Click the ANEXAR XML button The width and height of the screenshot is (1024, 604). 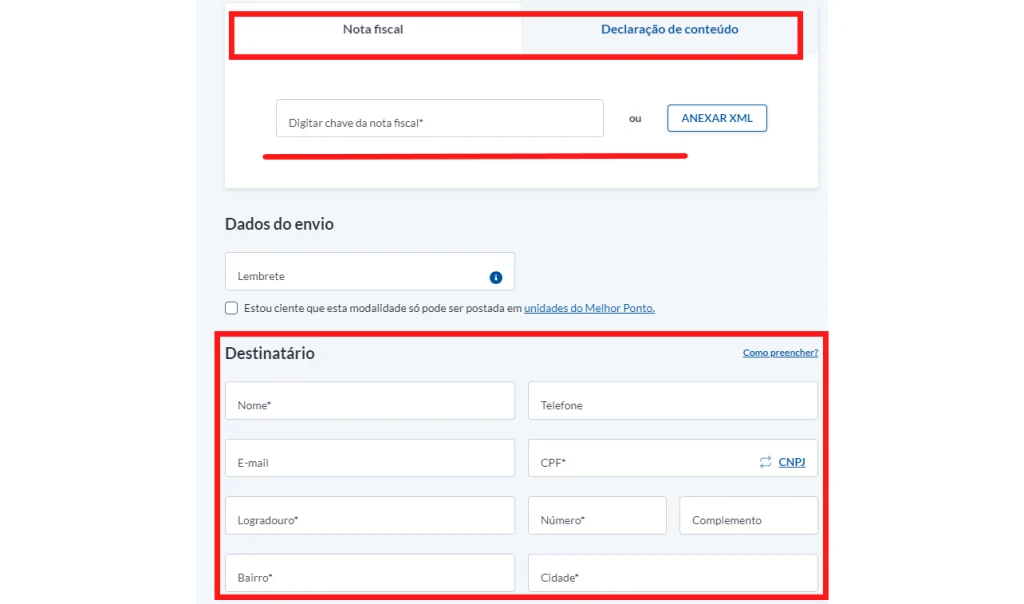coord(717,118)
